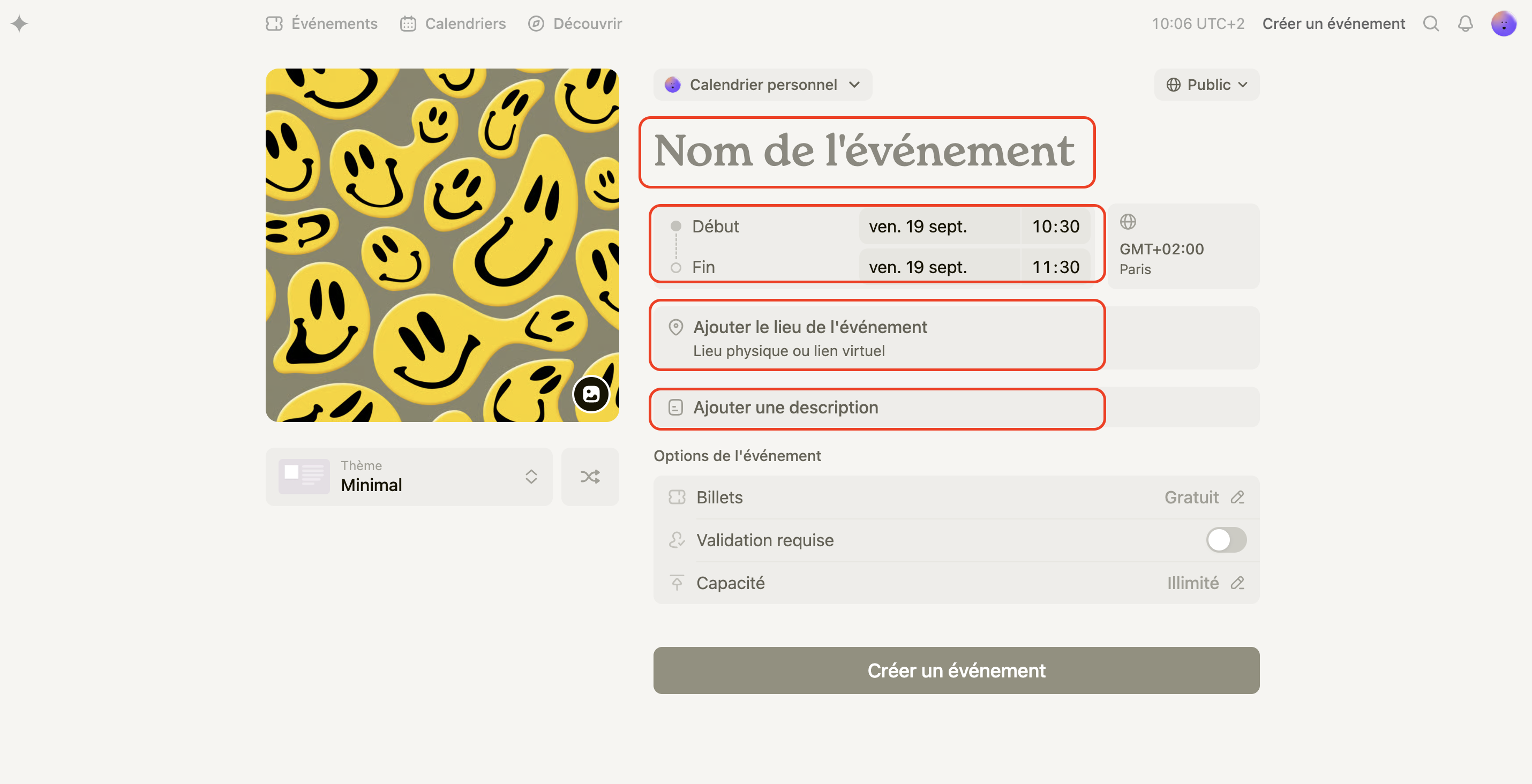Go to the Événements tab
The width and height of the screenshot is (1532, 784).
[322, 24]
